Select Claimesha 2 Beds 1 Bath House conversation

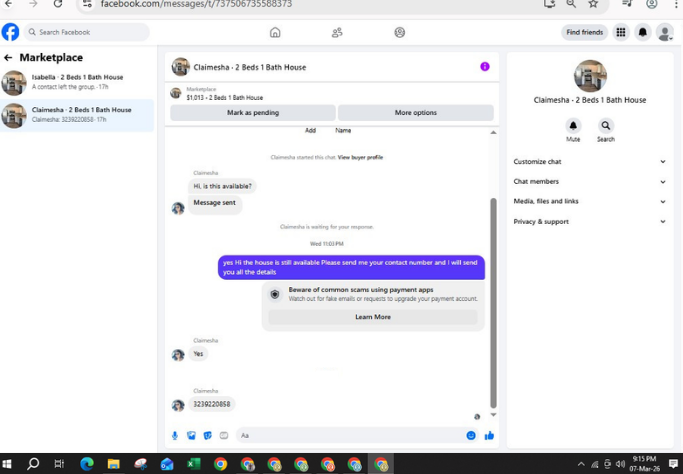click(77, 115)
